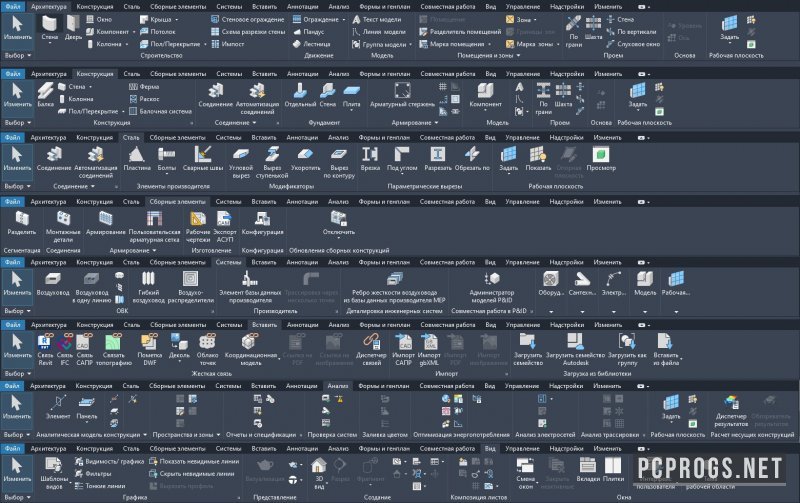Click the Угловой вырез corner cut tool
Screen dimensions: 800x503
tap(241, 163)
